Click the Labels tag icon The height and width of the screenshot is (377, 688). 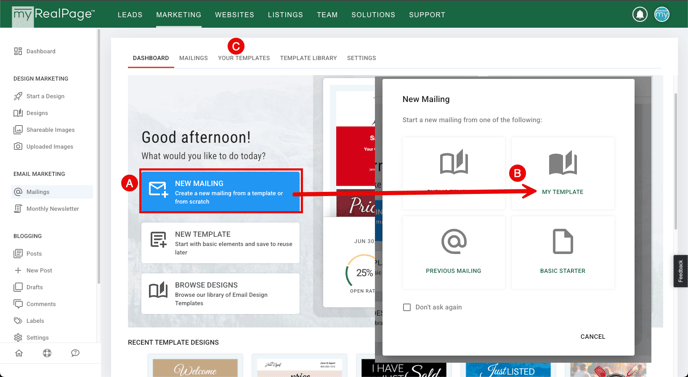coord(18,321)
